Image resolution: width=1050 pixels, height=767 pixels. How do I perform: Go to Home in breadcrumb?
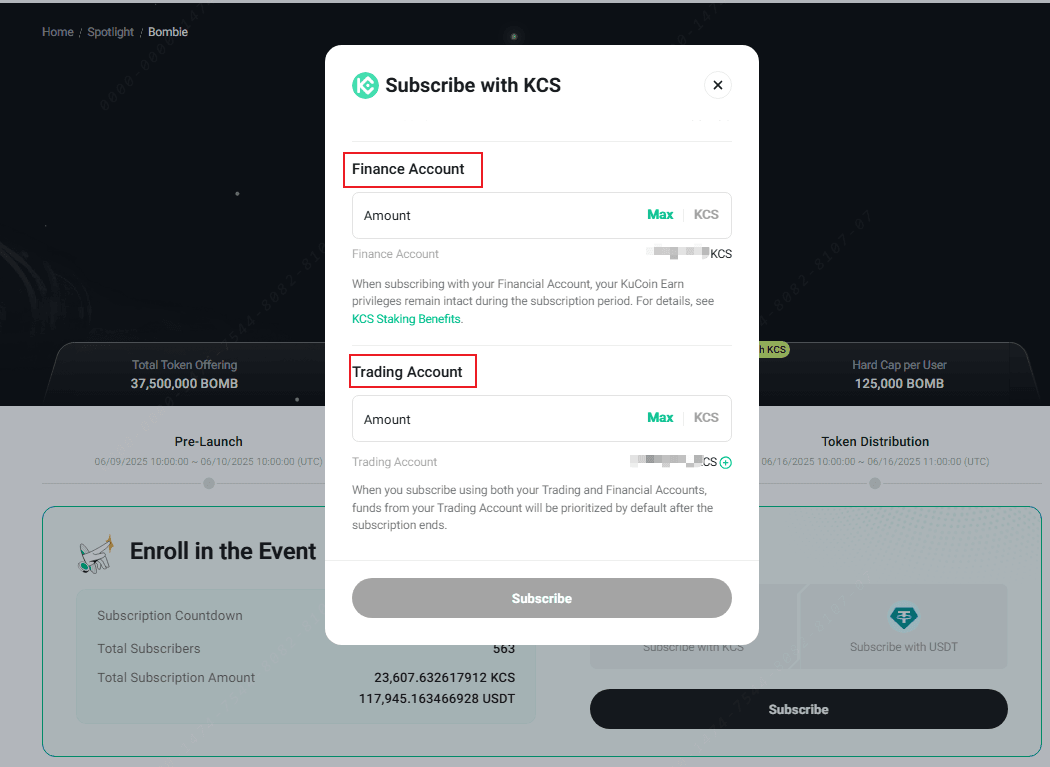(58, 32)
